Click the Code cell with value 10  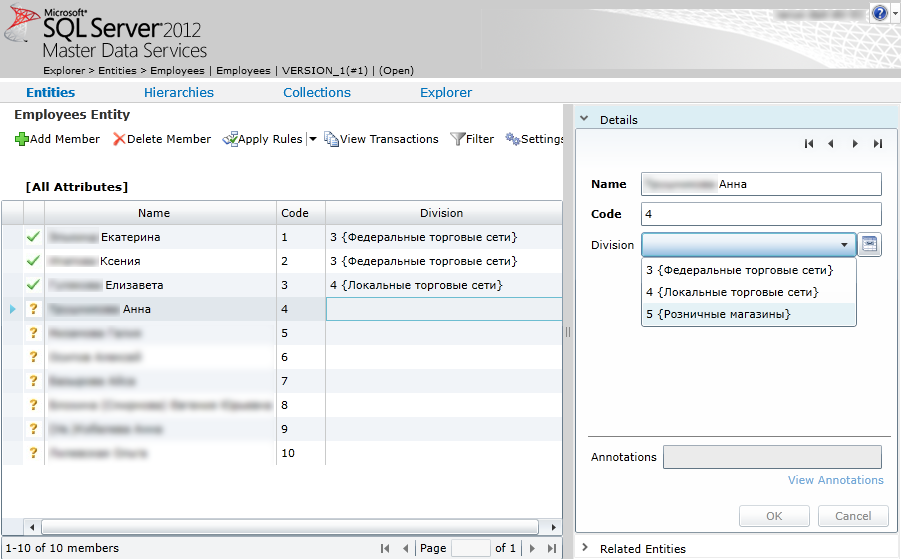tap(301, 453)
